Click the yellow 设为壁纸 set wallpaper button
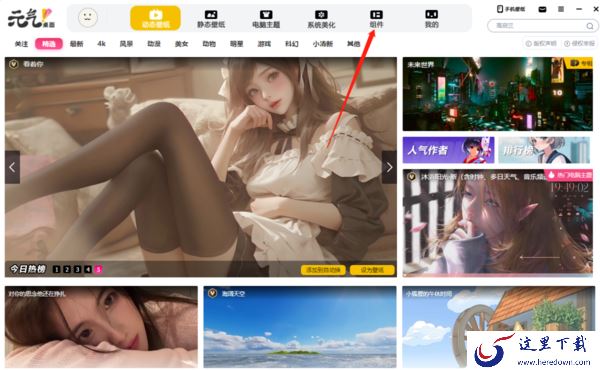Screen dimensions: 600x370 [372, 270]
